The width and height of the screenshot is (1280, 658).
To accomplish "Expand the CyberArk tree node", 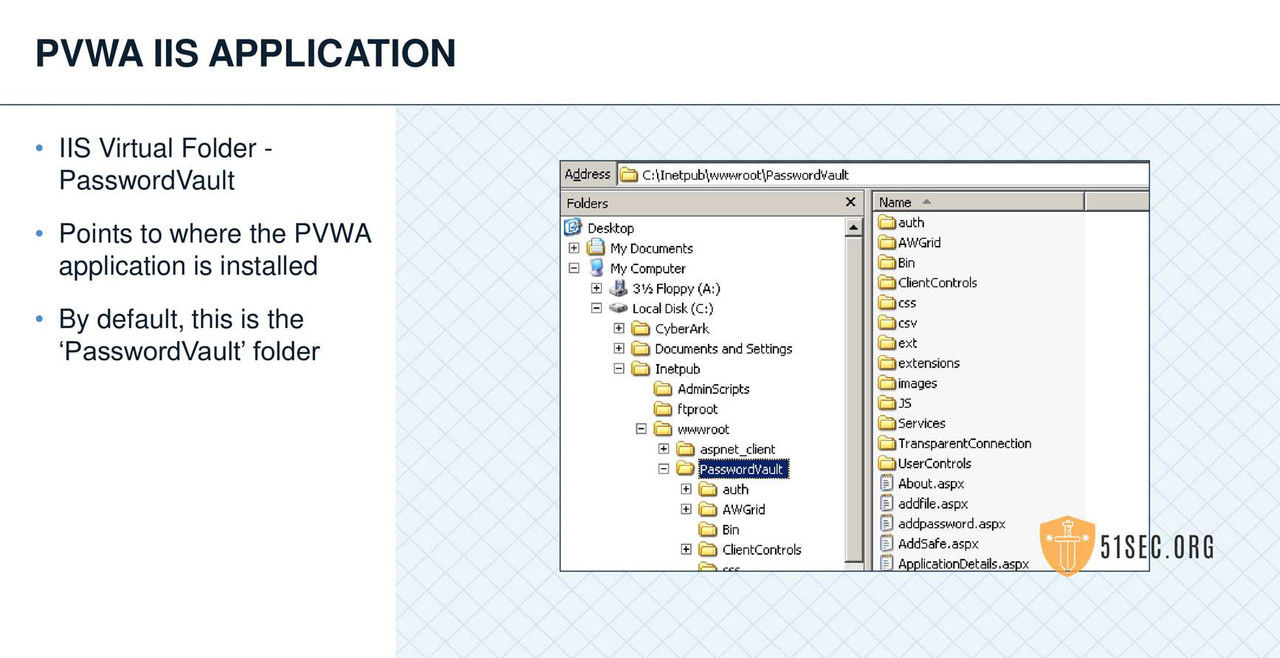I will [x=619, y=328].
